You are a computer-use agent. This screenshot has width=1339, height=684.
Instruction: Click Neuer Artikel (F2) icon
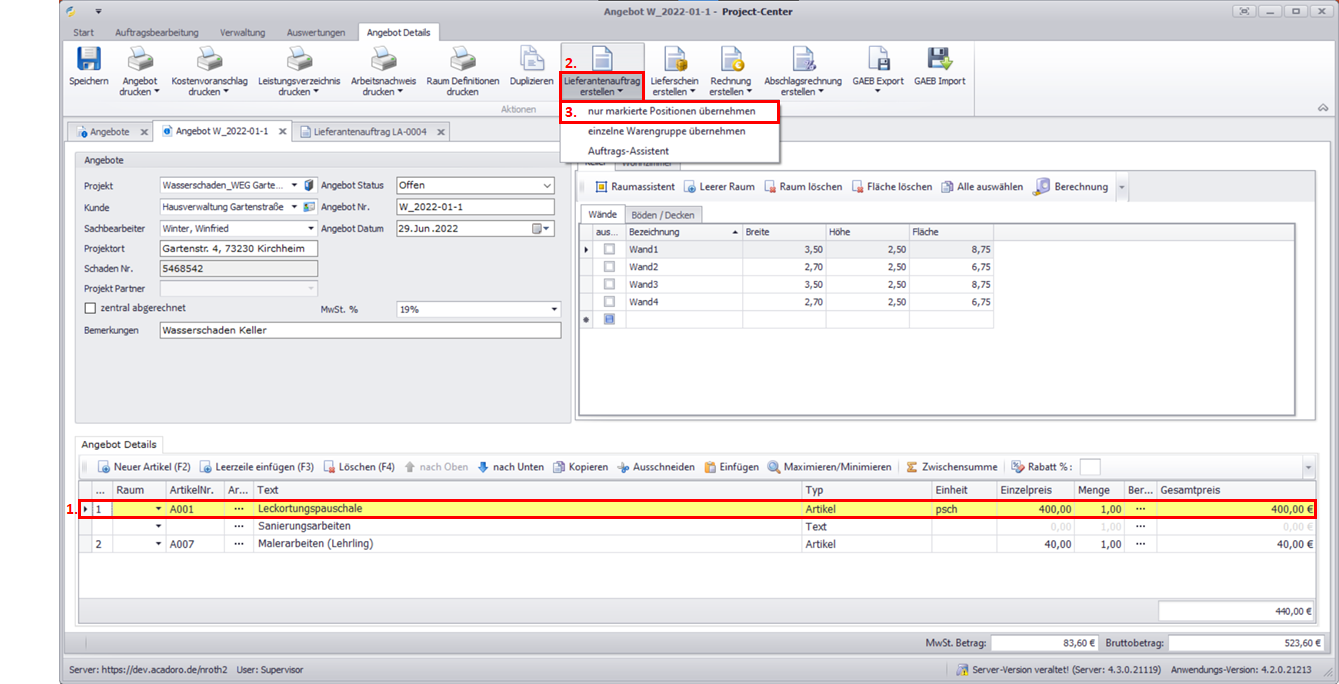click(103, 467)
